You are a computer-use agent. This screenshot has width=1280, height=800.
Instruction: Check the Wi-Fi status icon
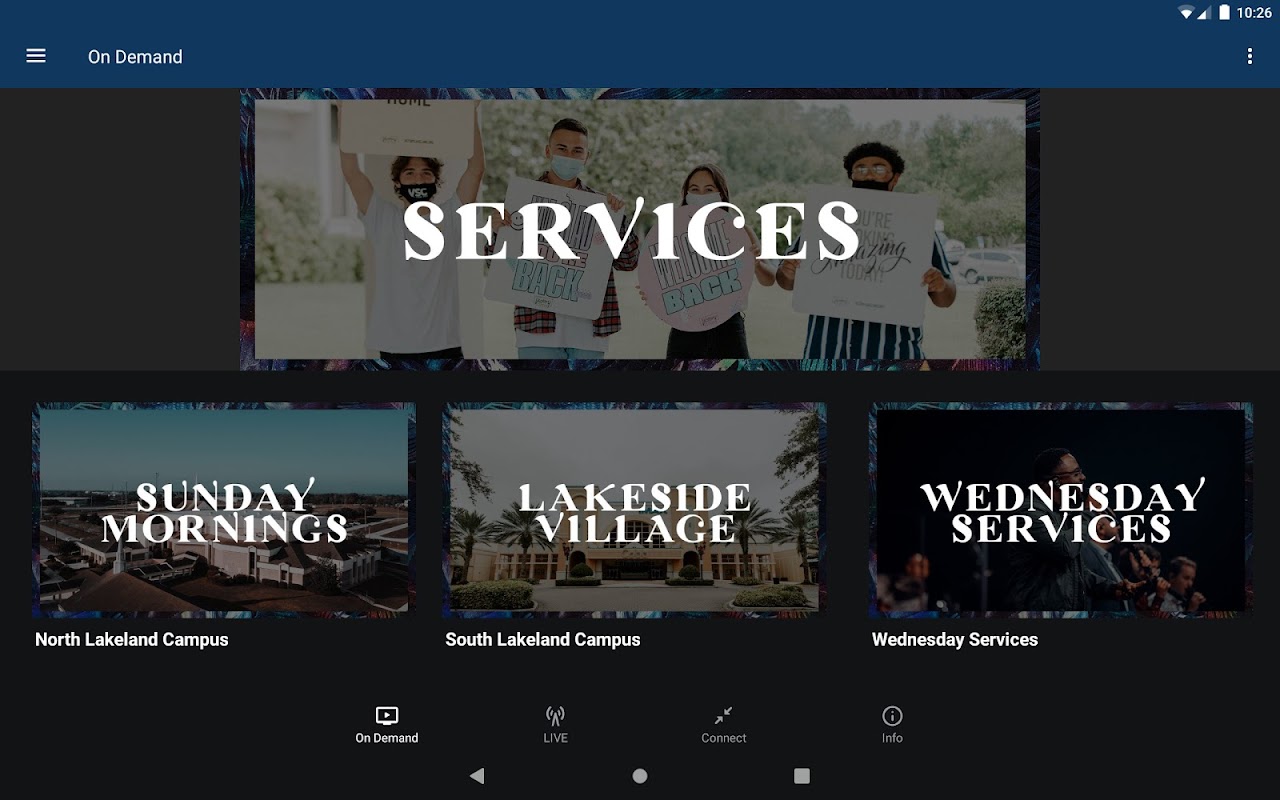(1186, 12)
